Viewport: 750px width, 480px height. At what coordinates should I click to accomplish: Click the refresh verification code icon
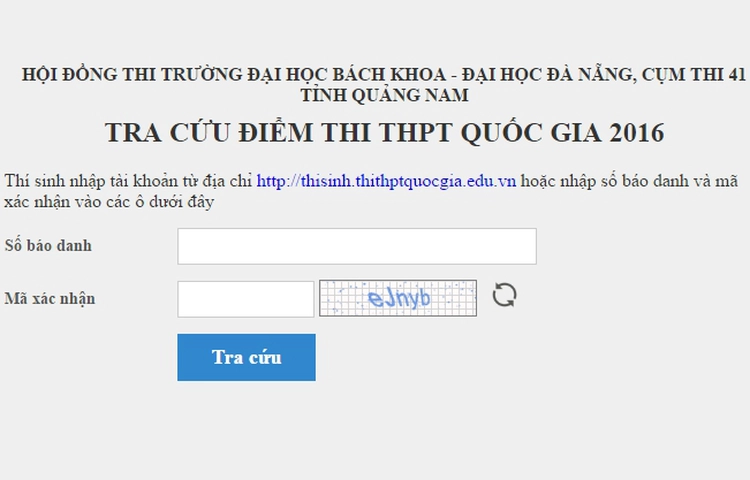coord(505,296)
